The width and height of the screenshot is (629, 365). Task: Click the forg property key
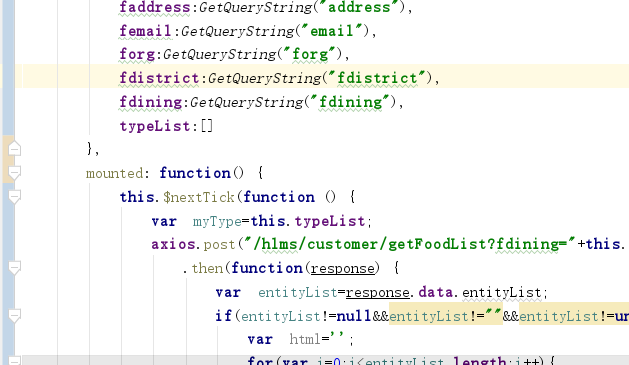[x=137, y=54]
